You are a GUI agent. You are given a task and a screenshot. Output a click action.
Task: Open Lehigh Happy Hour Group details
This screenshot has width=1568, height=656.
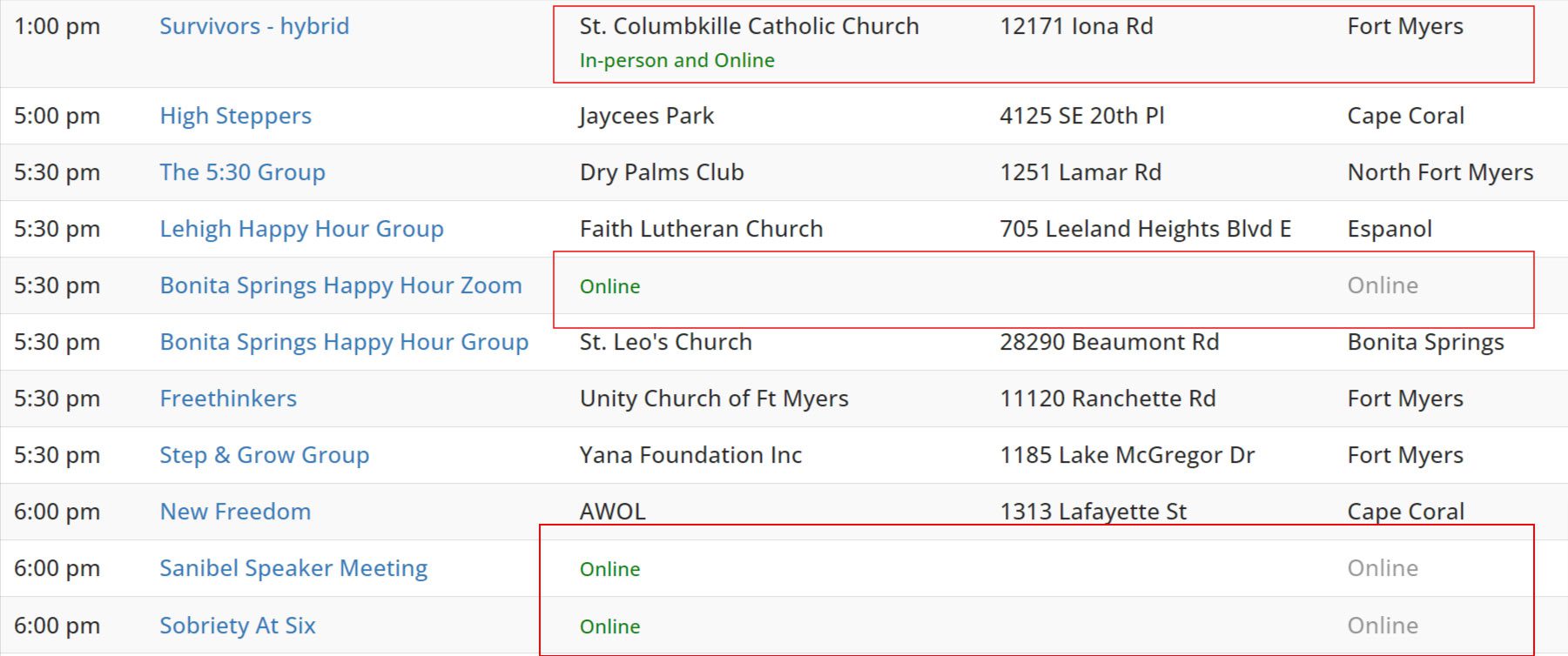click(301, 229)
